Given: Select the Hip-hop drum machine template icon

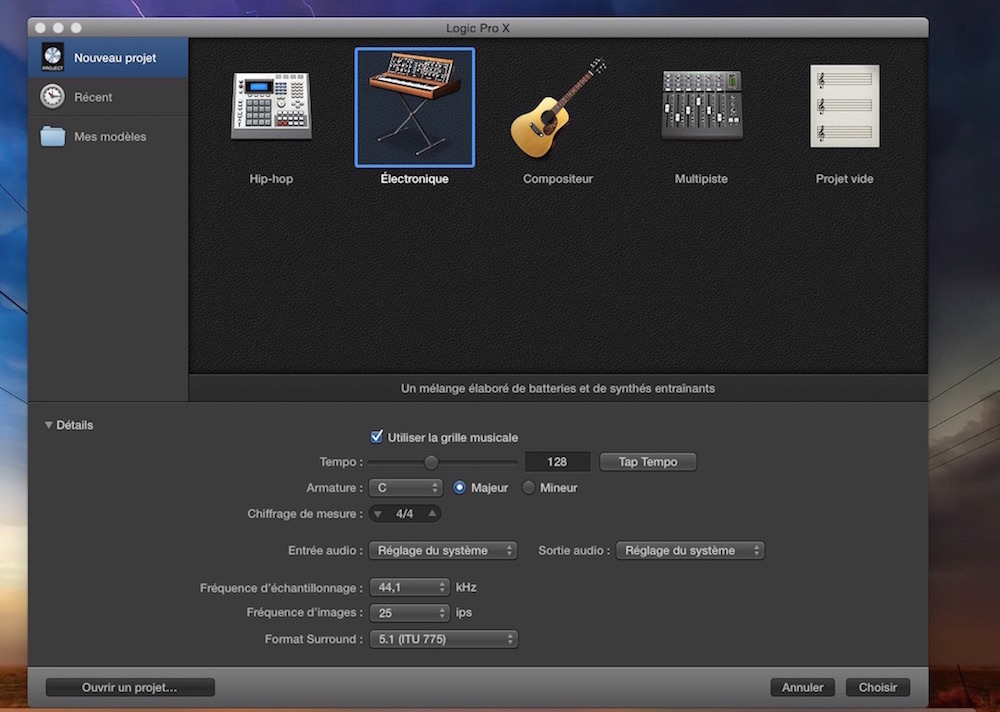Looking at the screenshot, I should 272,106.
